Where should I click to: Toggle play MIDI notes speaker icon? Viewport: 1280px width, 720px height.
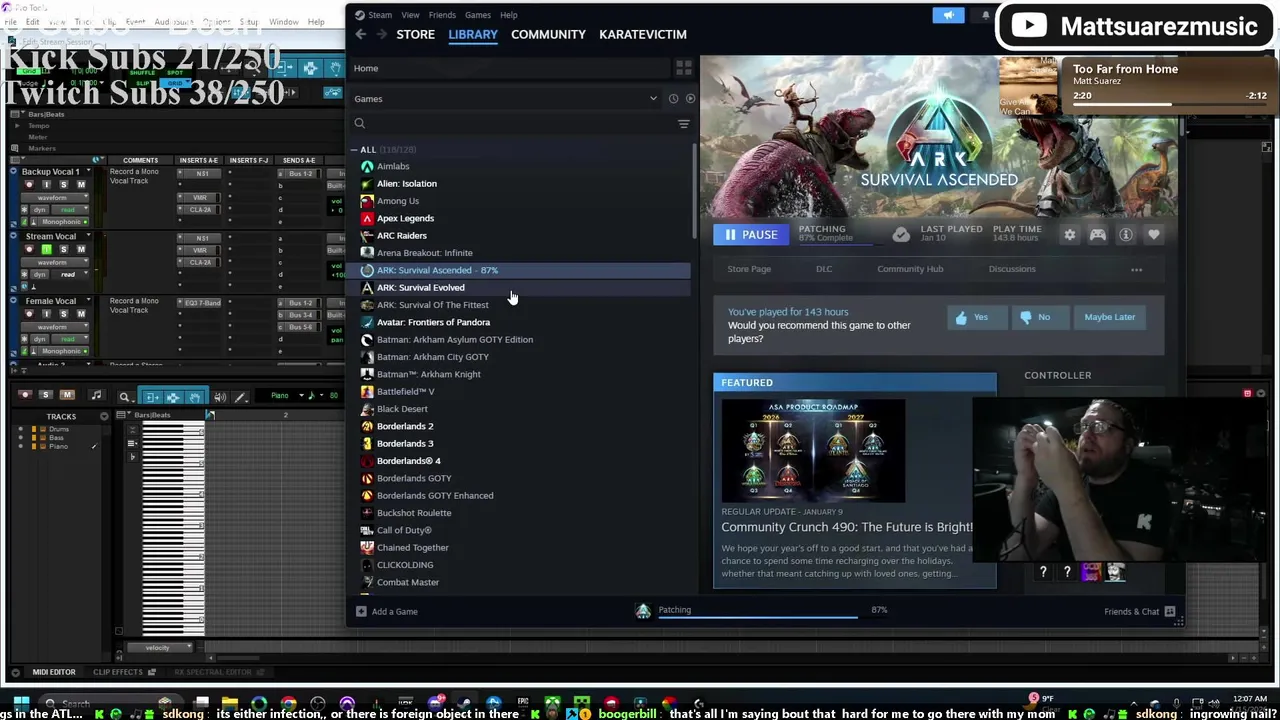tap(220, 397)
